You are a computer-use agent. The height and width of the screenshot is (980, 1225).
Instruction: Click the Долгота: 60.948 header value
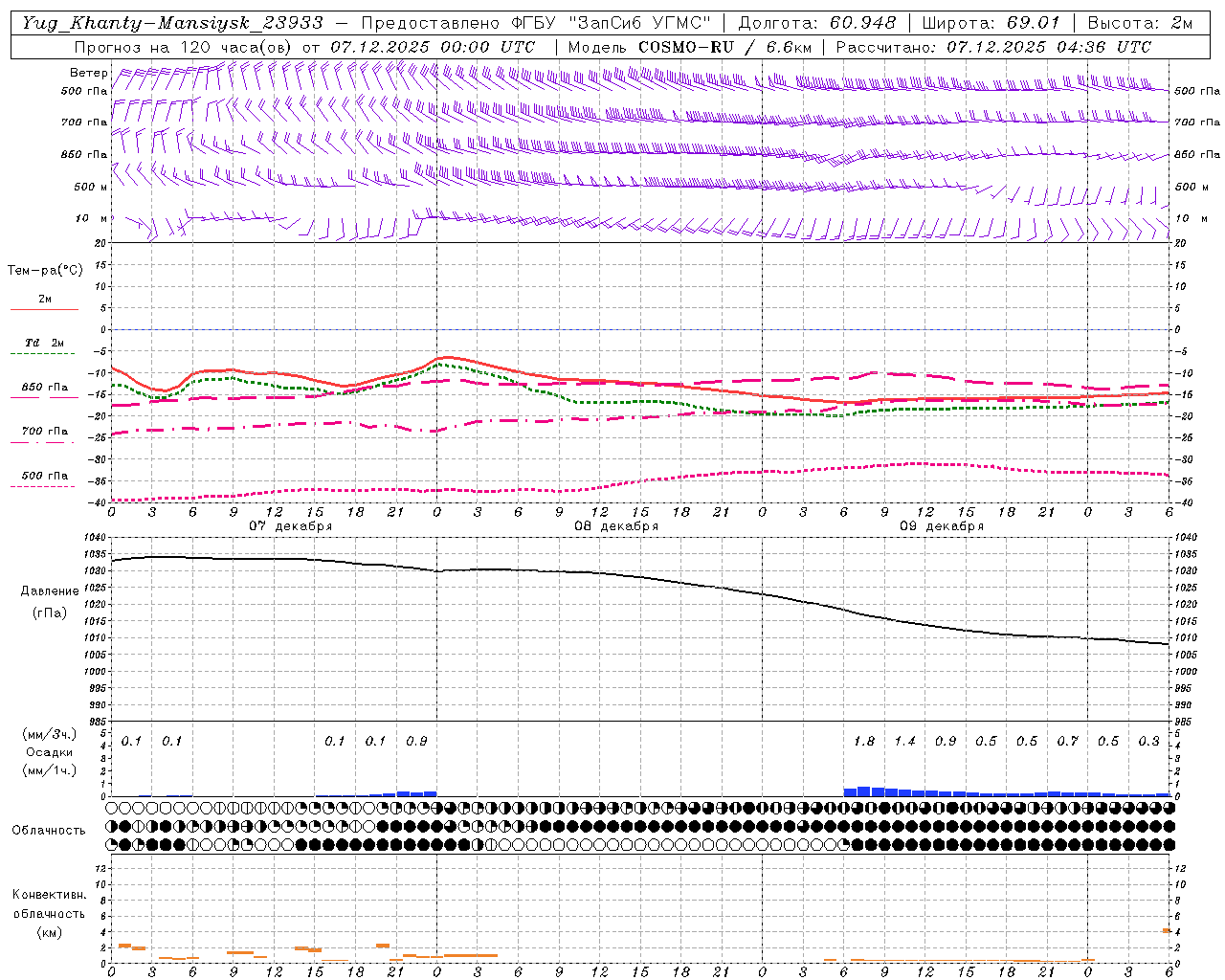point(817,23)
